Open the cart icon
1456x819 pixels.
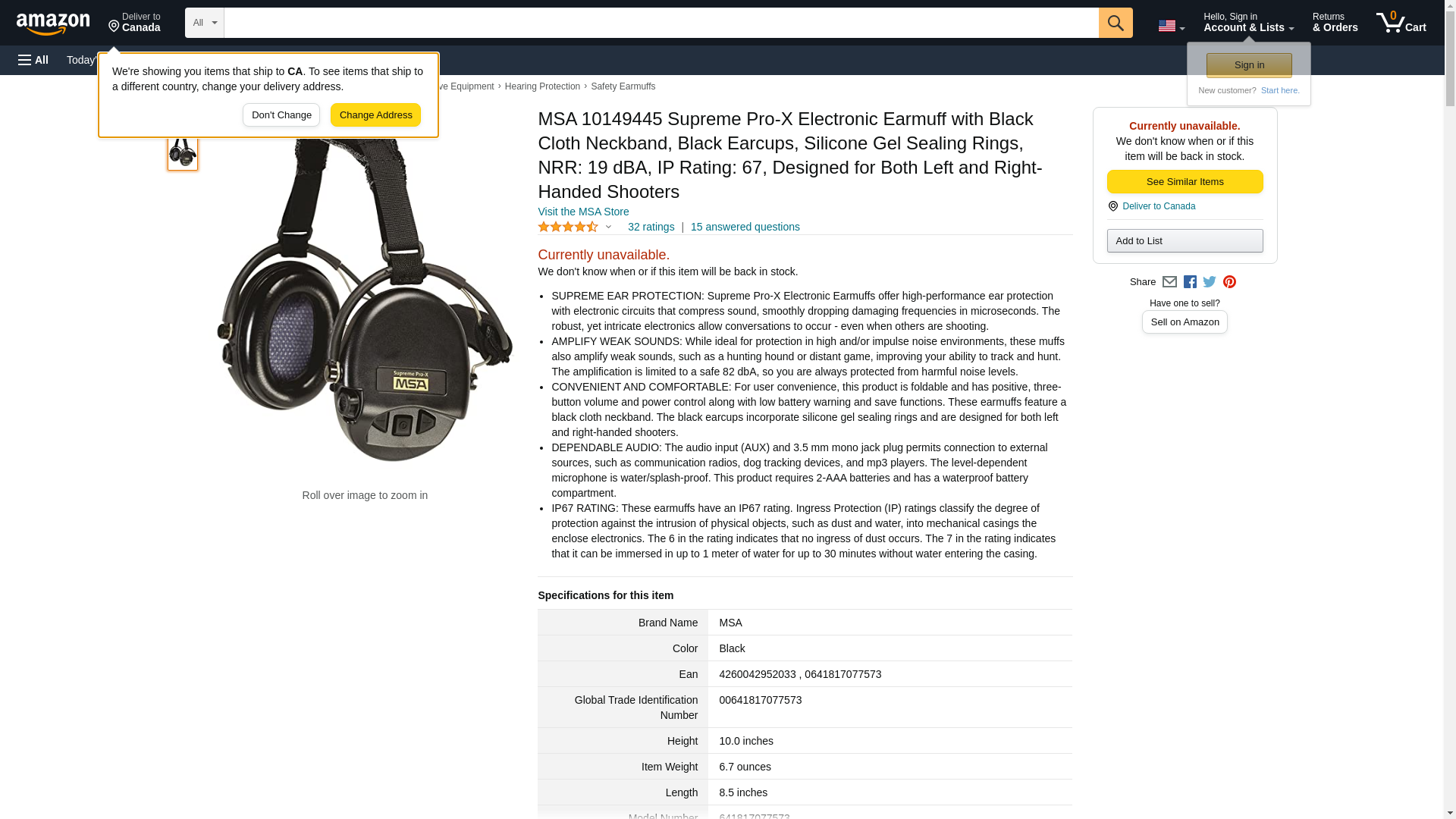(x=1401, y=23)
